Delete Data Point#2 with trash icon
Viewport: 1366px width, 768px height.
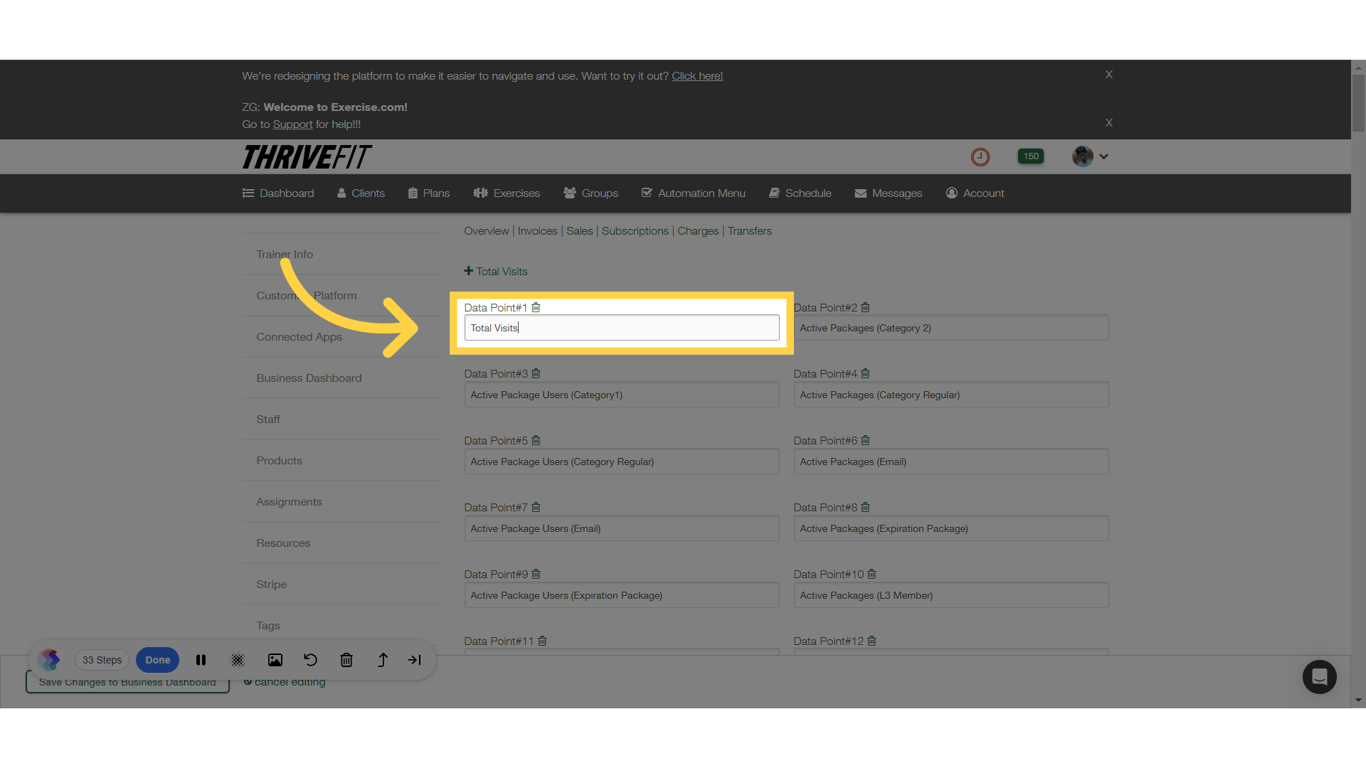point(866,307)
